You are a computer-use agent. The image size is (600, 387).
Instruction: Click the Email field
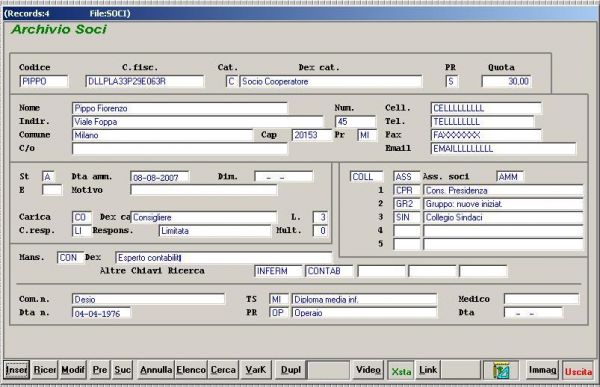(503, 149)
